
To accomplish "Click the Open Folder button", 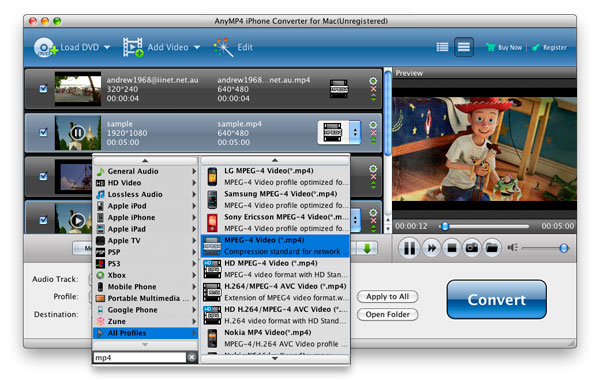I will [x=387, y=315].
